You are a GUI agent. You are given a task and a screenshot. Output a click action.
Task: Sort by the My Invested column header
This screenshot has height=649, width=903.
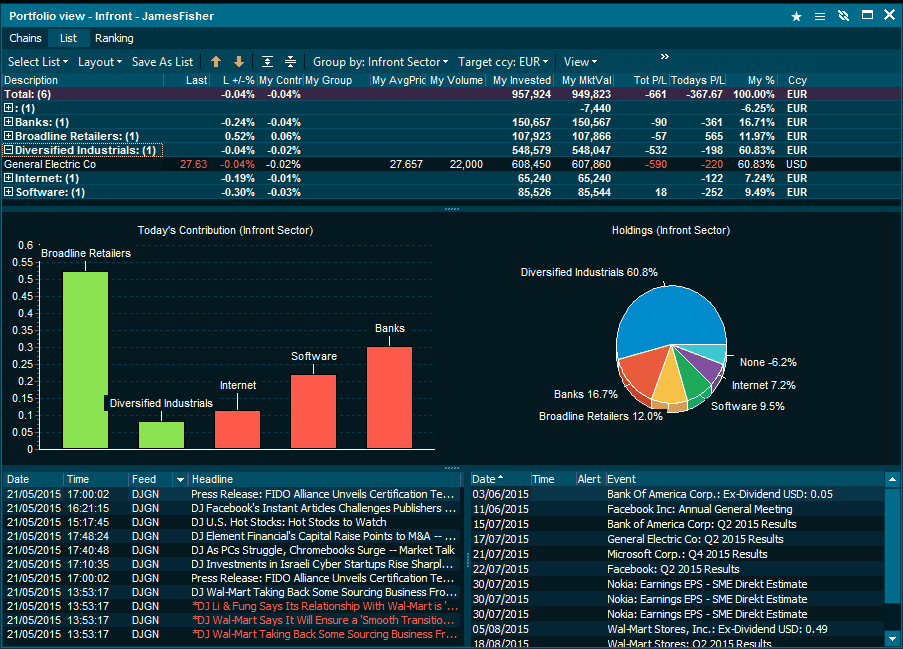(519, 80)
